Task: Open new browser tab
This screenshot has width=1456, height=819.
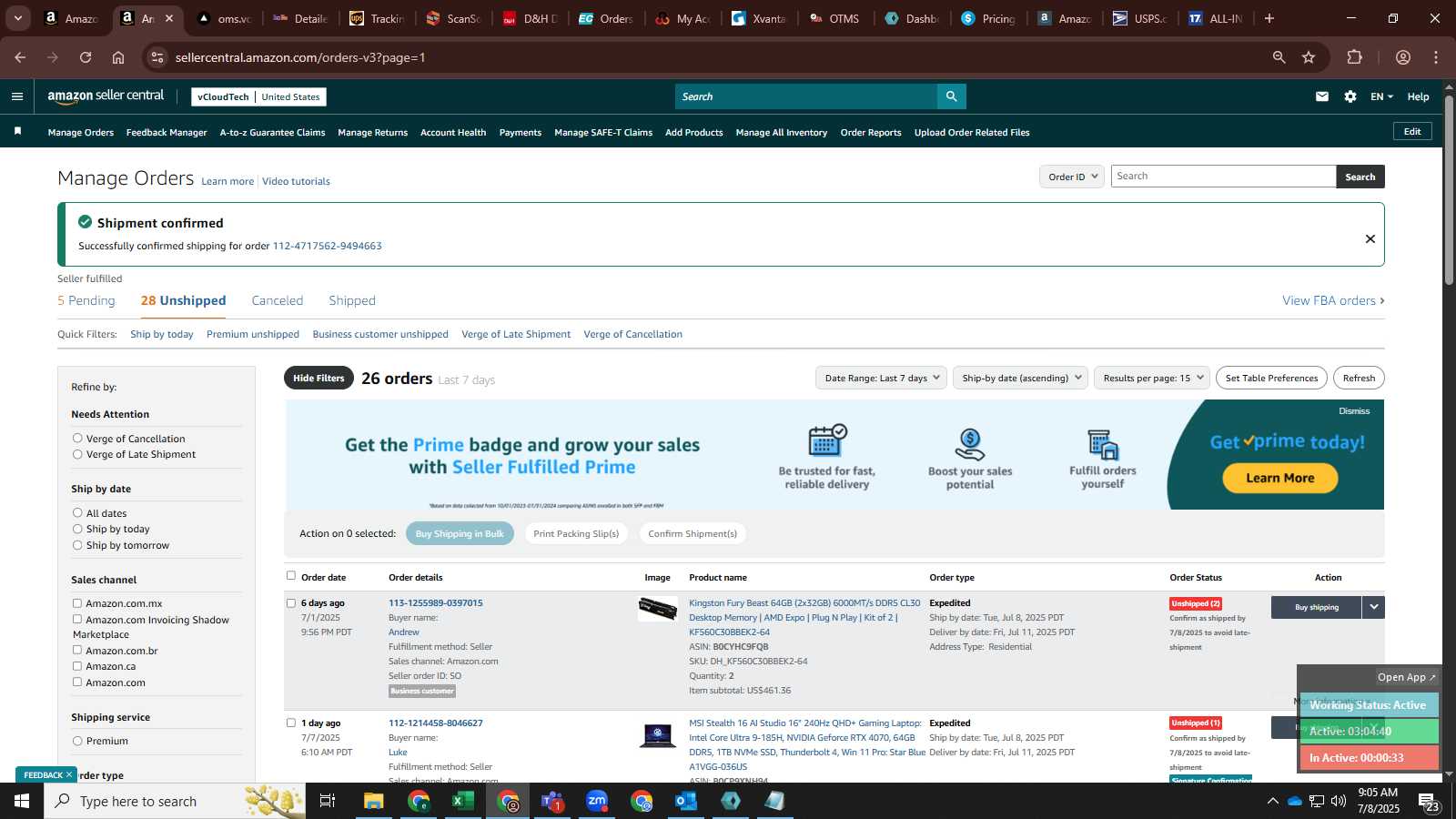Action: coord(1269,18)
